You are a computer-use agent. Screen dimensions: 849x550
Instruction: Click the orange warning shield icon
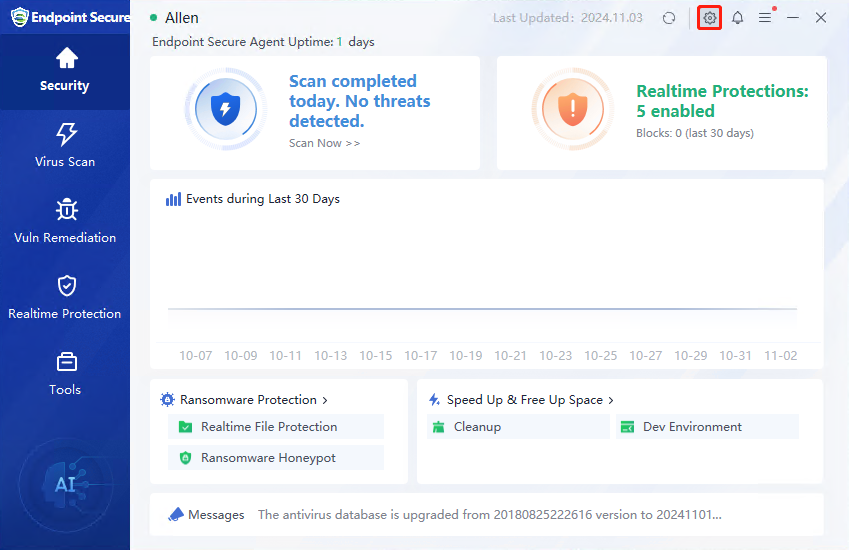pos(572,109)
